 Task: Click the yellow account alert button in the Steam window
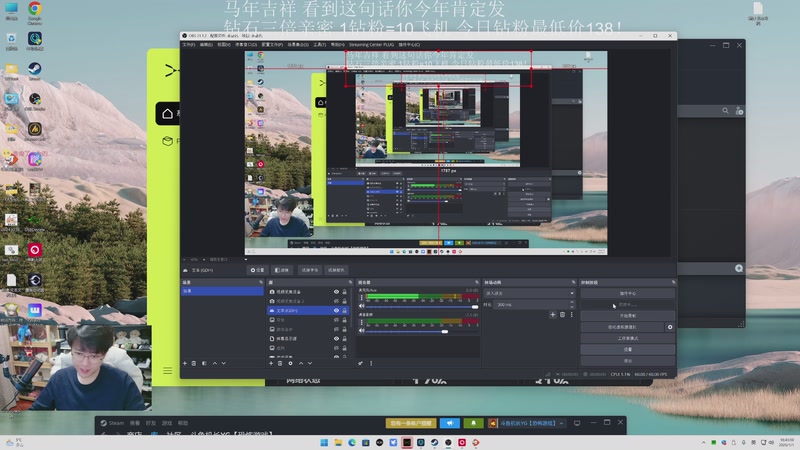411,423
